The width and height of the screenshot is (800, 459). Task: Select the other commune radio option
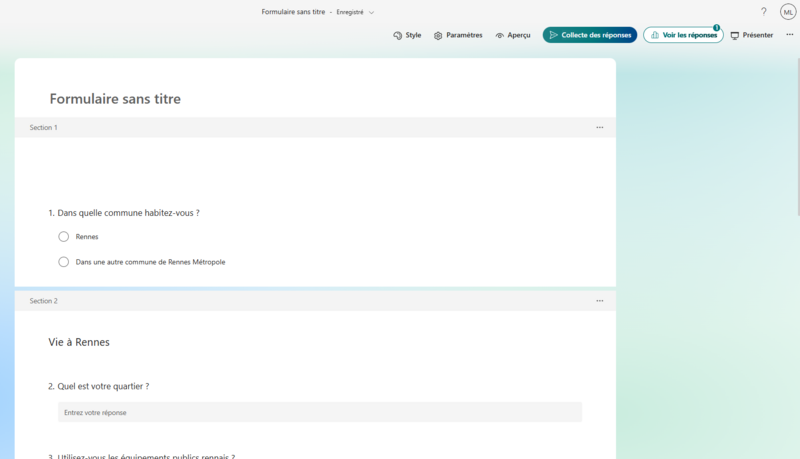coord(64,262)
